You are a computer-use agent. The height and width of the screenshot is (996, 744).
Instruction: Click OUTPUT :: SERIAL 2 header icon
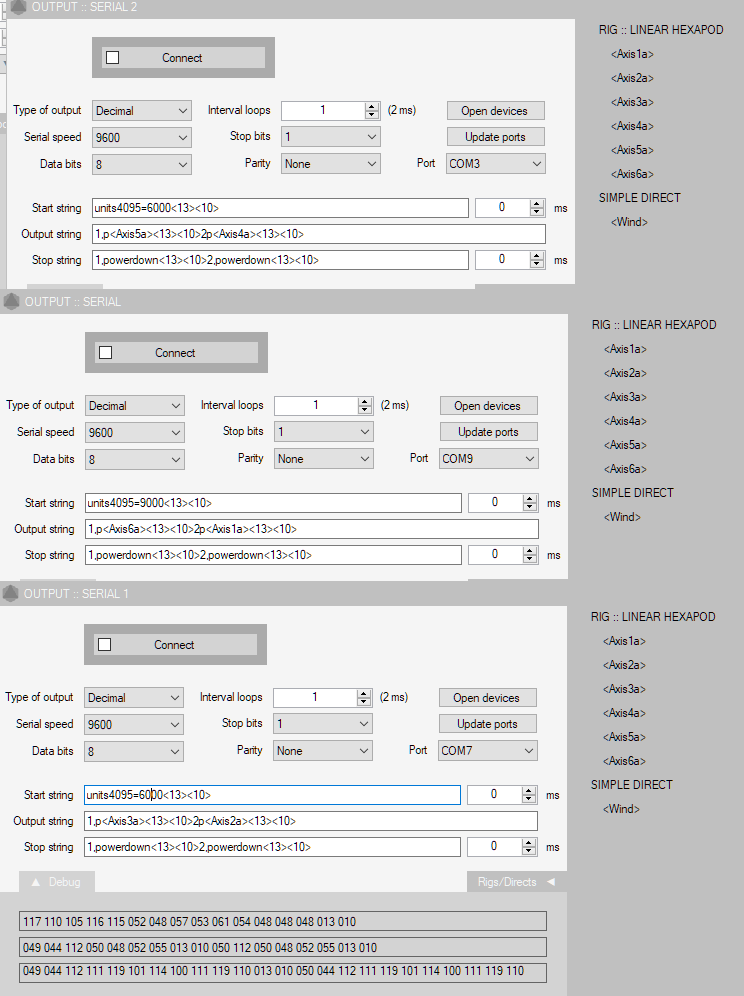(x=18, y=7)
